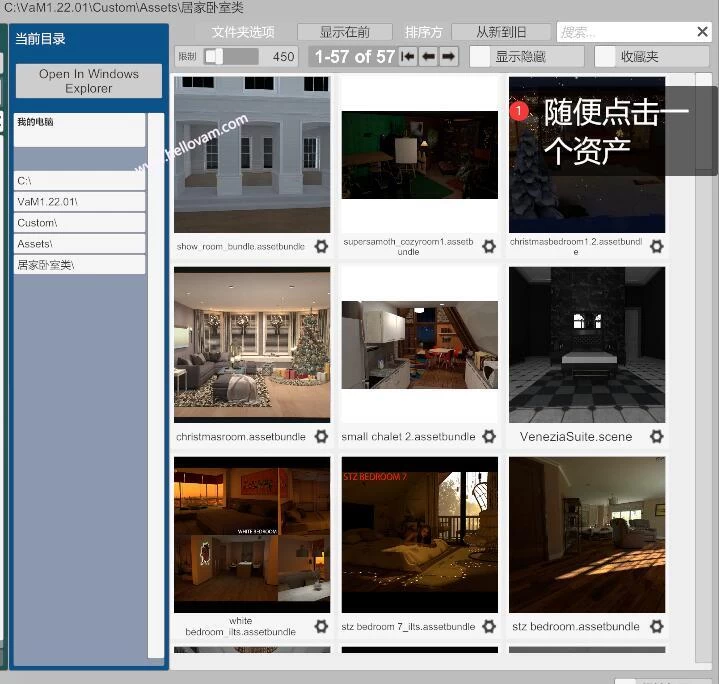Image resolution: width=719 pixels, height=684 pixels.
Task: Select Custom\ folder in directory list
Action: 79,223
